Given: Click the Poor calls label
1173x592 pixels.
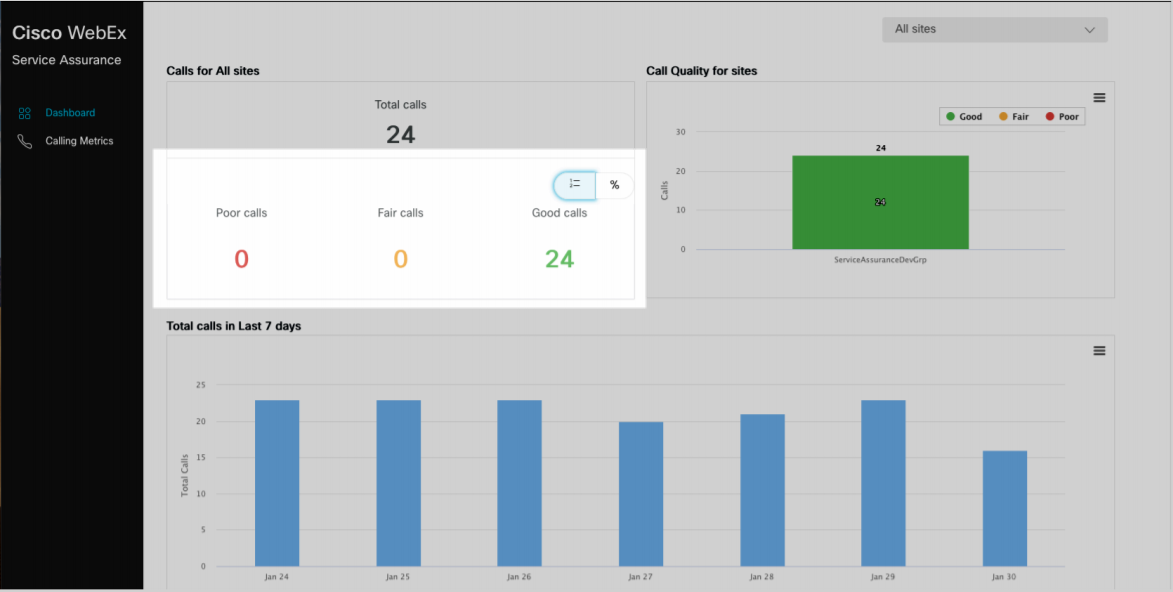Looking at the screenshot, I should point(242,213).
